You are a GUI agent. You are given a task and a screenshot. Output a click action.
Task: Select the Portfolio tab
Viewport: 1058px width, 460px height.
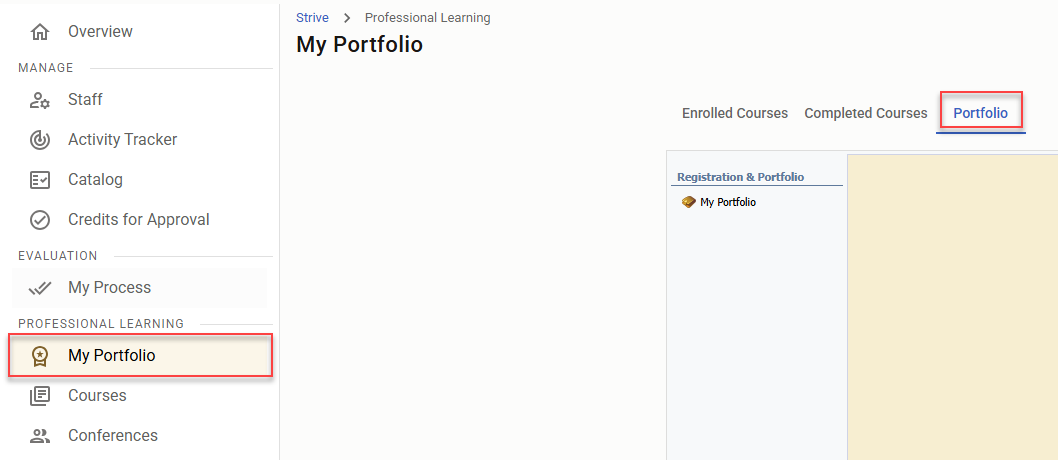click(980, 113)
